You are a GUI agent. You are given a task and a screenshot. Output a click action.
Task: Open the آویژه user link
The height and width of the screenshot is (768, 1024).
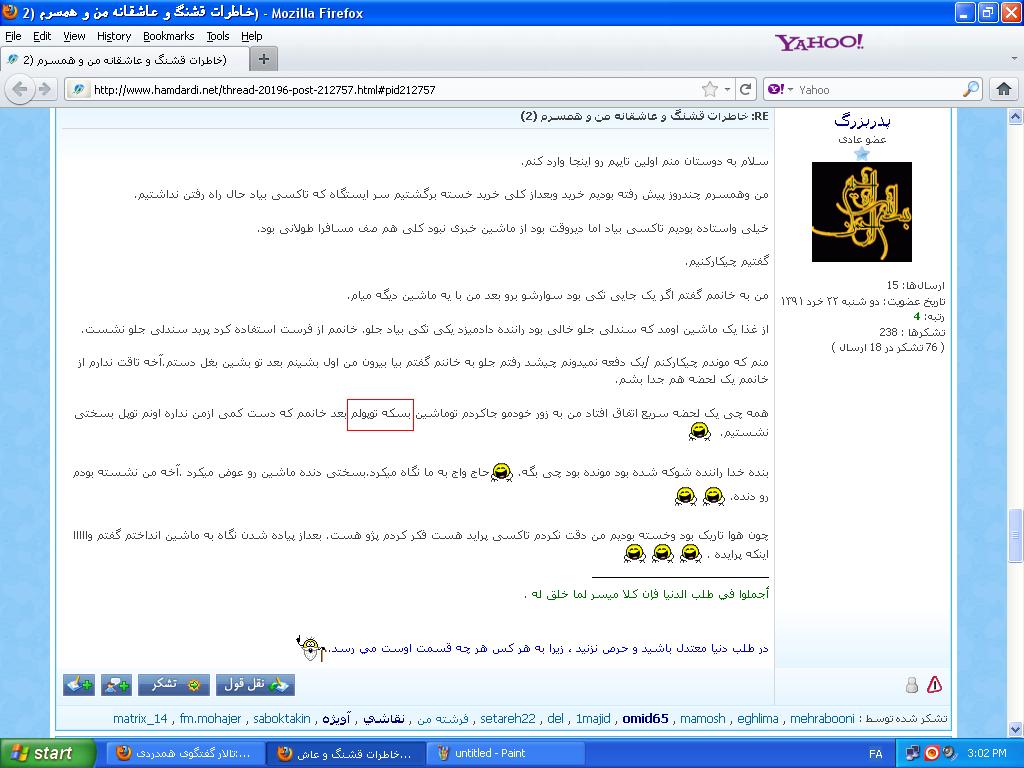pos(337,718)
